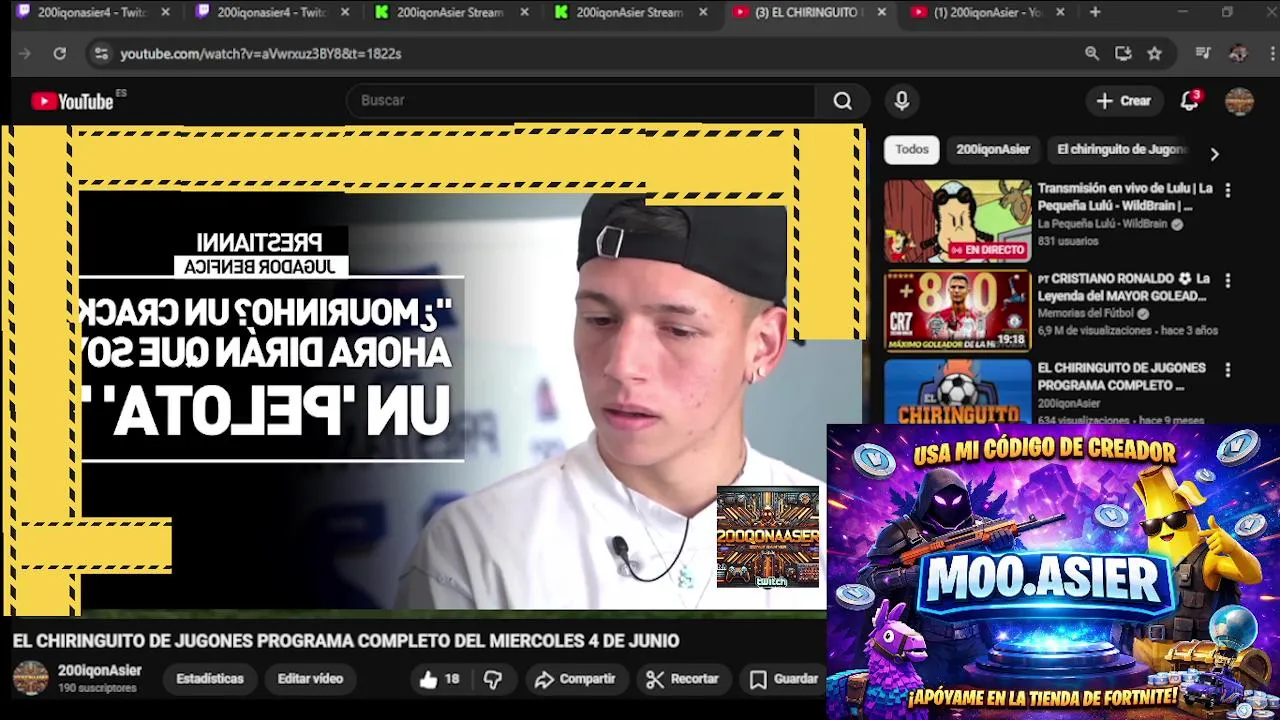
Task: Select the 'El chiringuito de Jugones' chip
Action: [x=1120, y=149]
